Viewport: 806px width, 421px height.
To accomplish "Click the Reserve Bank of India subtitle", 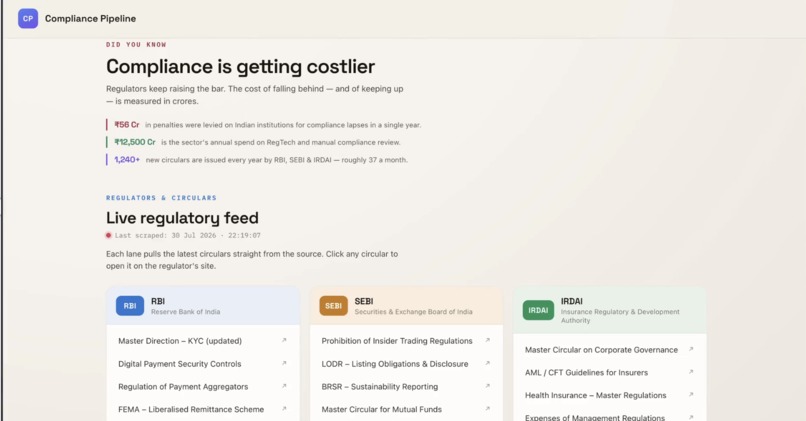I will coord(186,312).
